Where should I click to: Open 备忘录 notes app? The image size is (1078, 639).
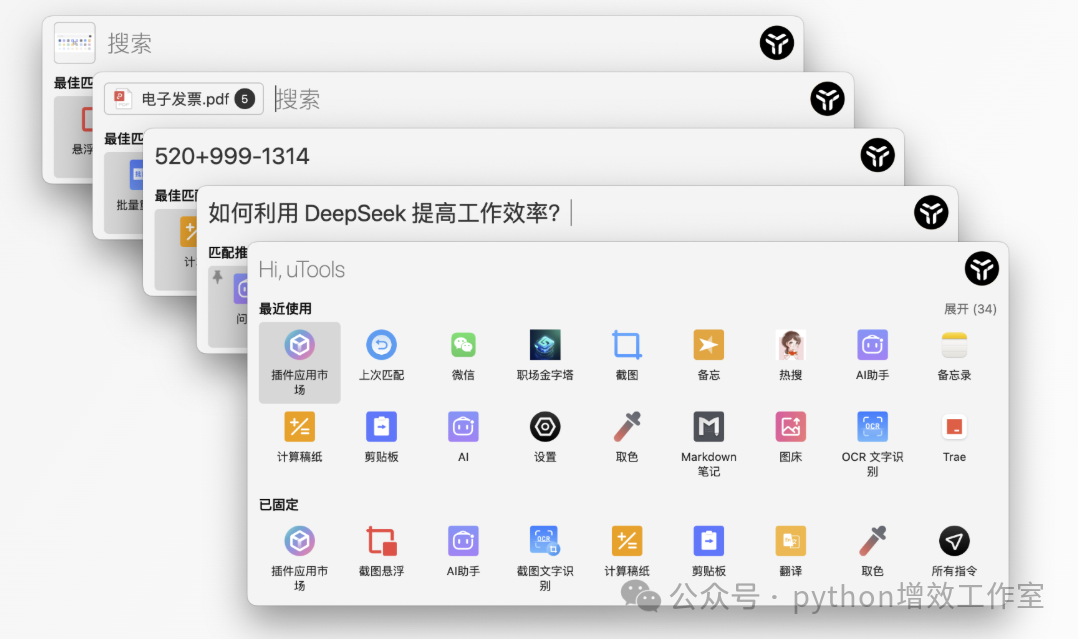(x=954, y=354)
